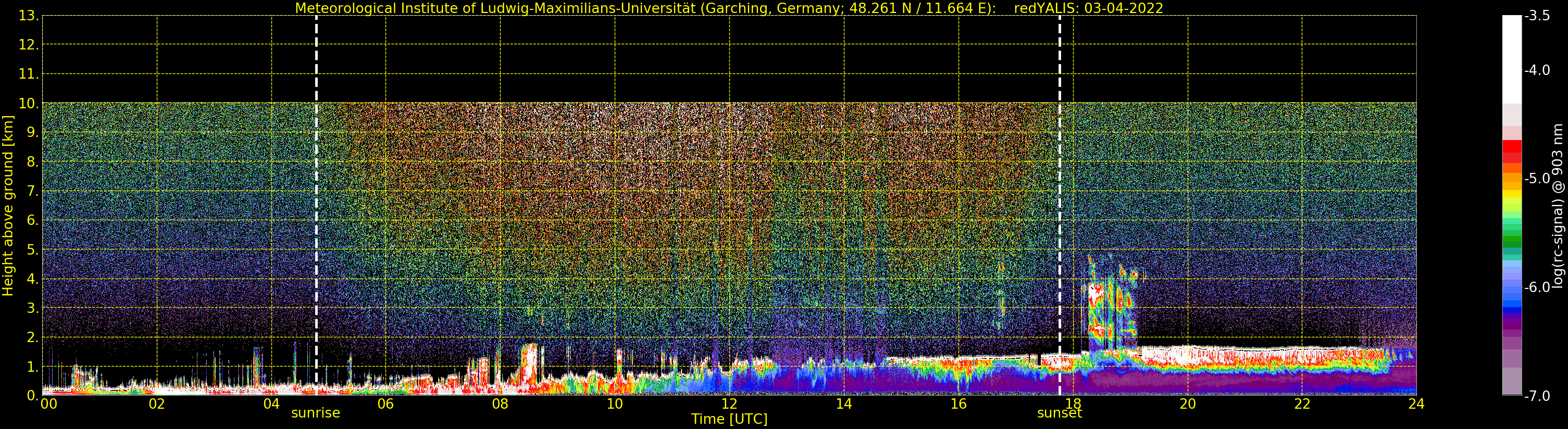Click the colorbar tick value -6.0
The image size is (1568, 429).
(x=1537, y=287)
